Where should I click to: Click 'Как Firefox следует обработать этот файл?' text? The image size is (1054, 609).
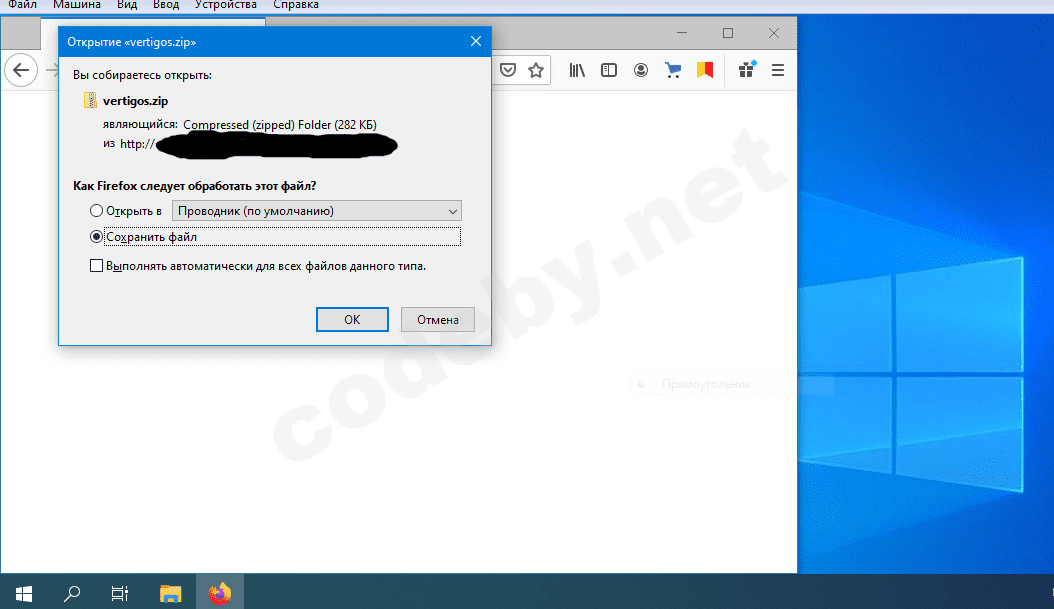pos(194,186)
